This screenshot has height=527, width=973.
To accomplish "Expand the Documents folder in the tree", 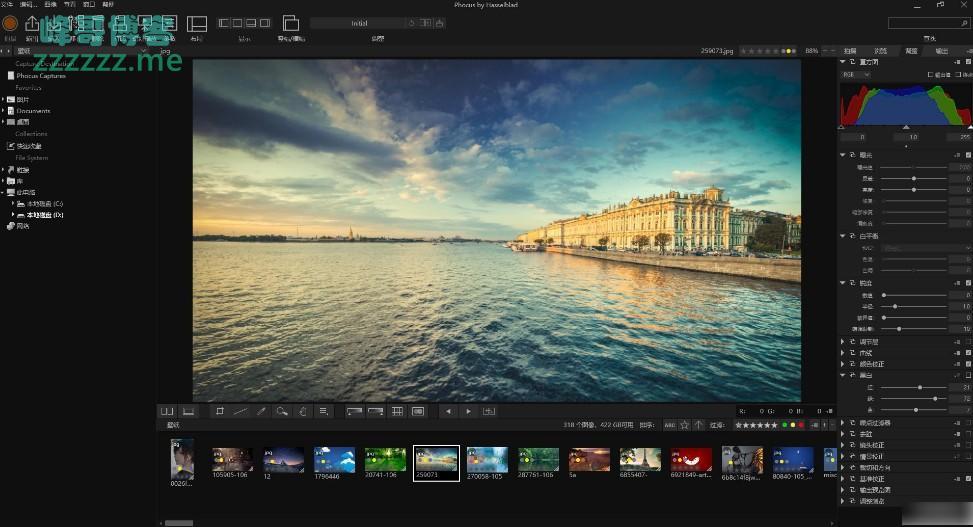I will [4, 111].
